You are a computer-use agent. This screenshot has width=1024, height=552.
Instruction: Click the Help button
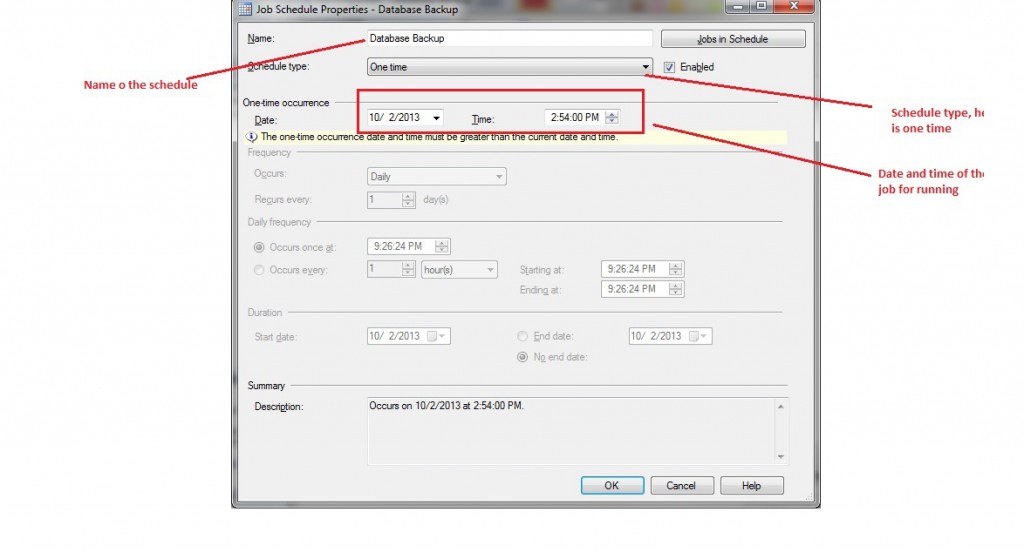[x=751, y=486]
